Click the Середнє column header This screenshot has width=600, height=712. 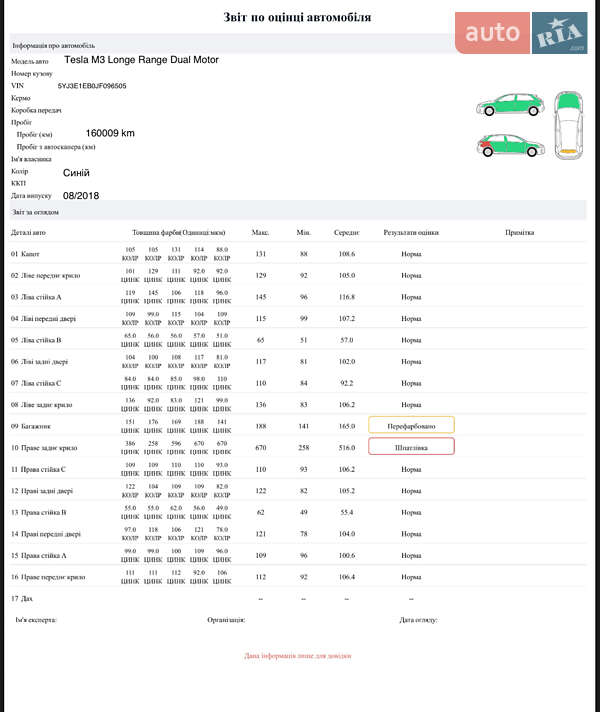(347, 232)
